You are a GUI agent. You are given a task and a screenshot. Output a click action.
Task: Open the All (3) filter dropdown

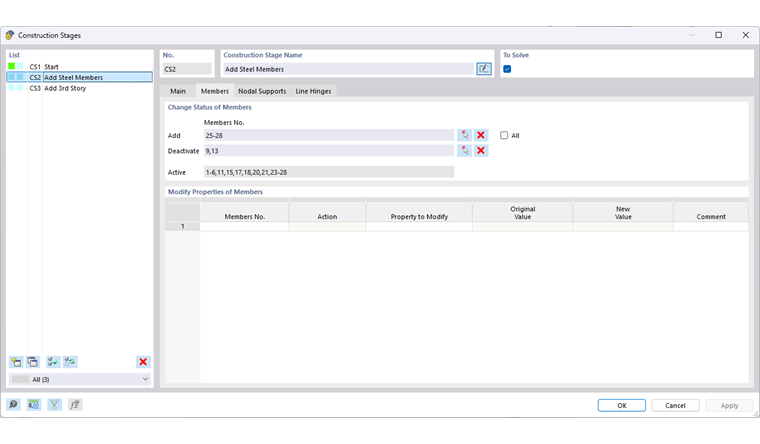[80, 379]
